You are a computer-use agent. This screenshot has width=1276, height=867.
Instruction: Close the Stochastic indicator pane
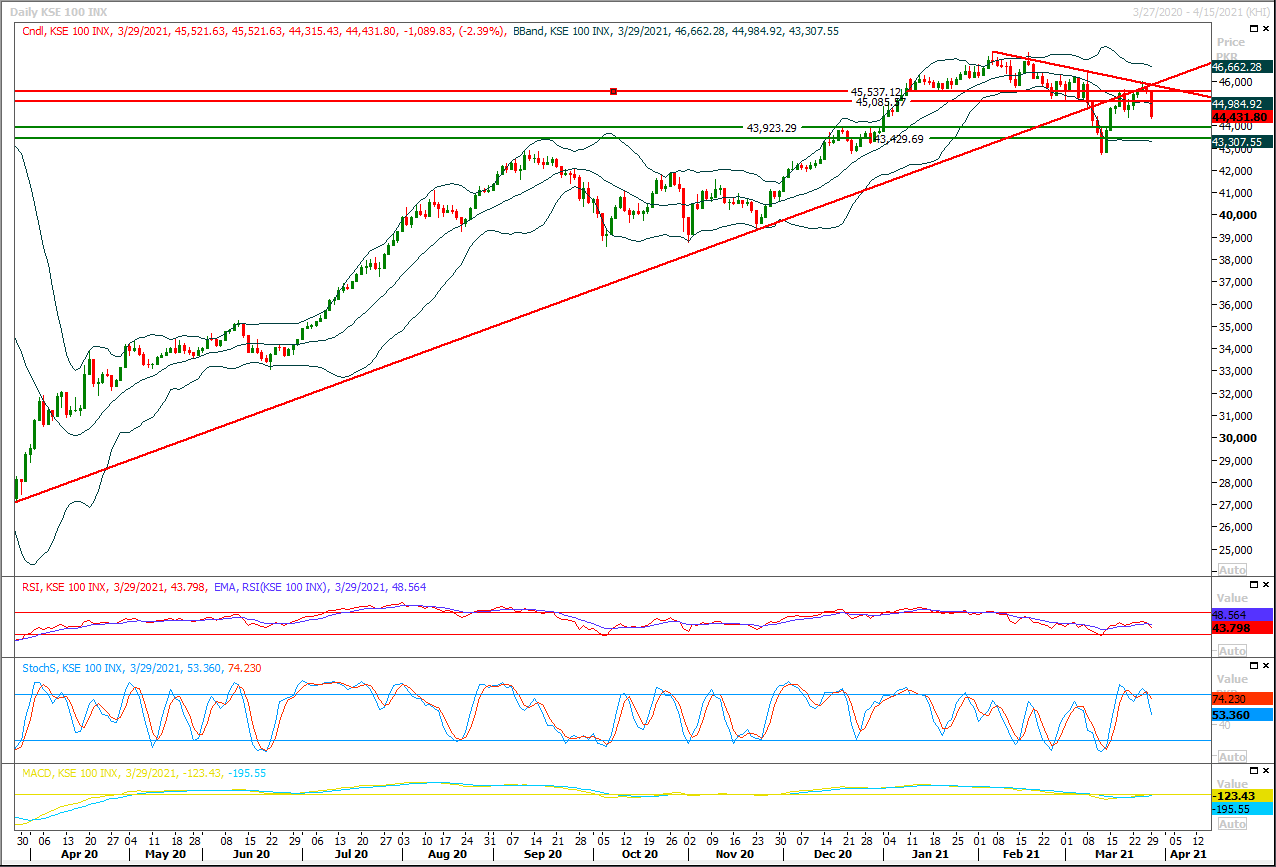1266,666
